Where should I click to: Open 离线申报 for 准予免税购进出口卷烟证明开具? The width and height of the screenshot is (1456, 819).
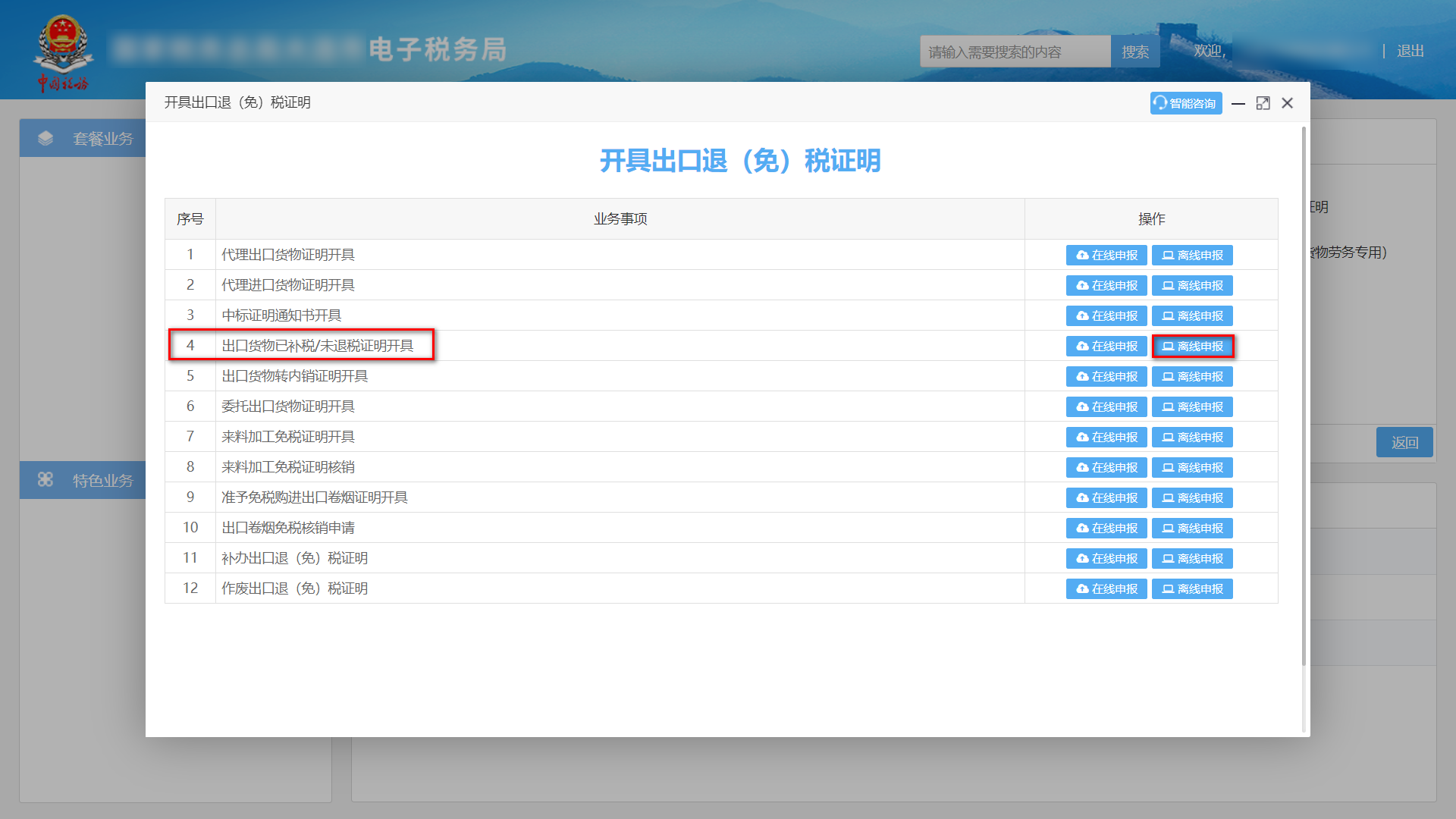[1192, 497]
